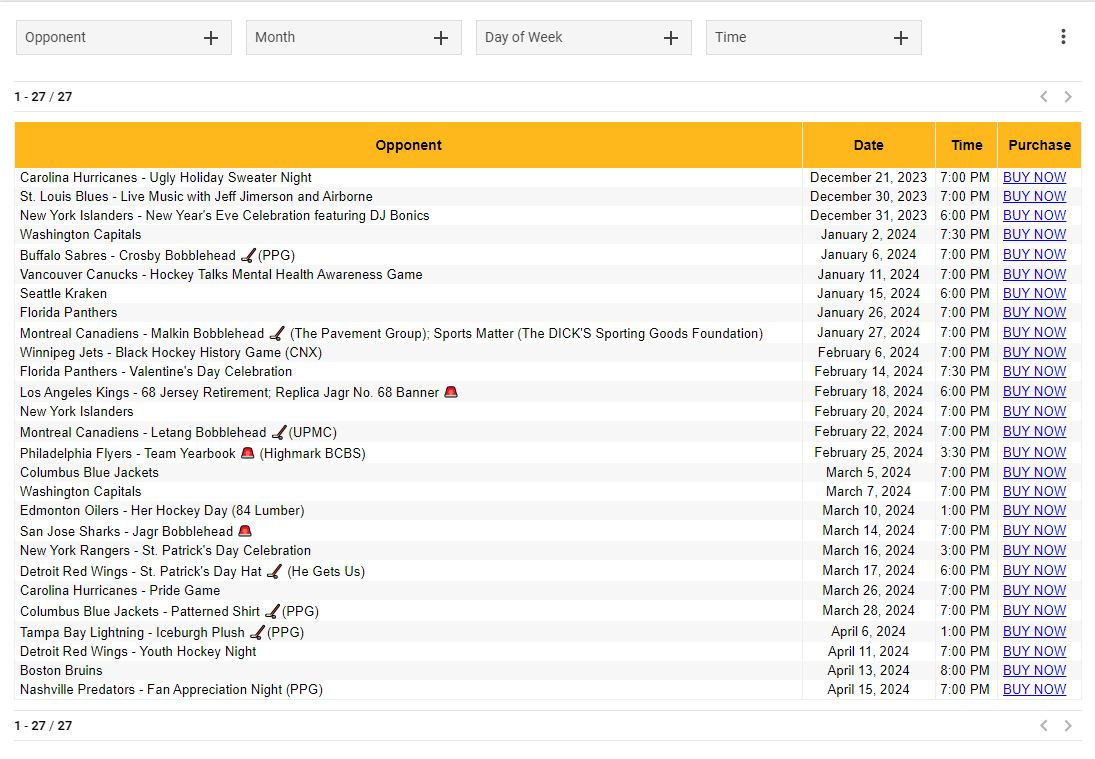The width and height of the screenshot is (1095, 759).
Task: Go to next page using top arrow
Action: (x=1068, y=97)
